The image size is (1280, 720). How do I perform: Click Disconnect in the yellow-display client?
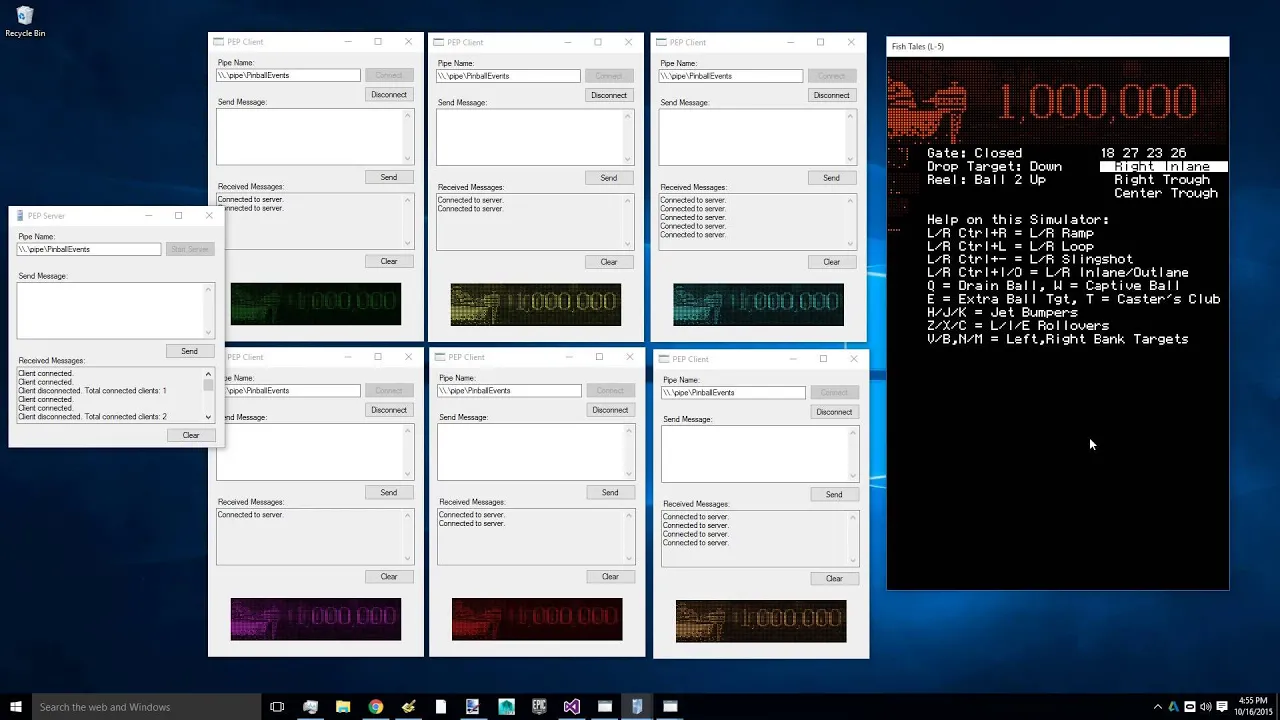[x=609, y=95]
